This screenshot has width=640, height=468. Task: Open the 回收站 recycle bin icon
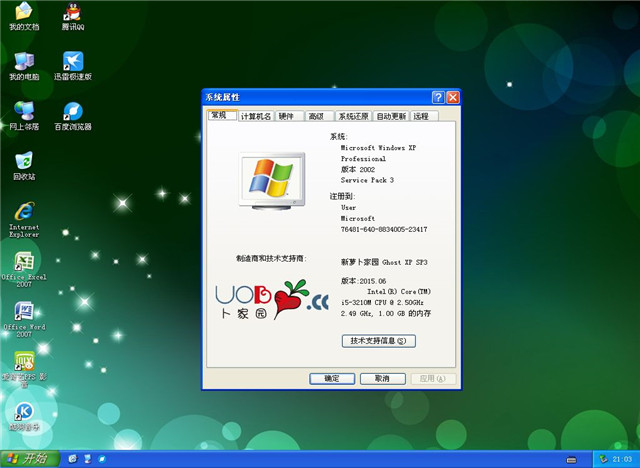point(23,161)
